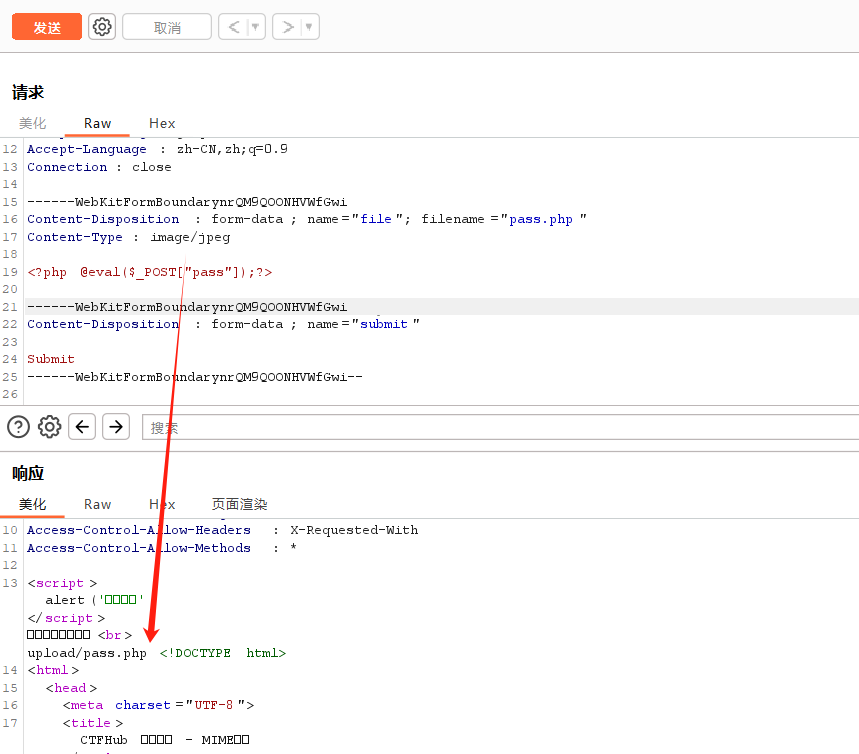Focus the 搜索 search input field
This screenshot has height=754, width=859.
click(x=500, y=427)
